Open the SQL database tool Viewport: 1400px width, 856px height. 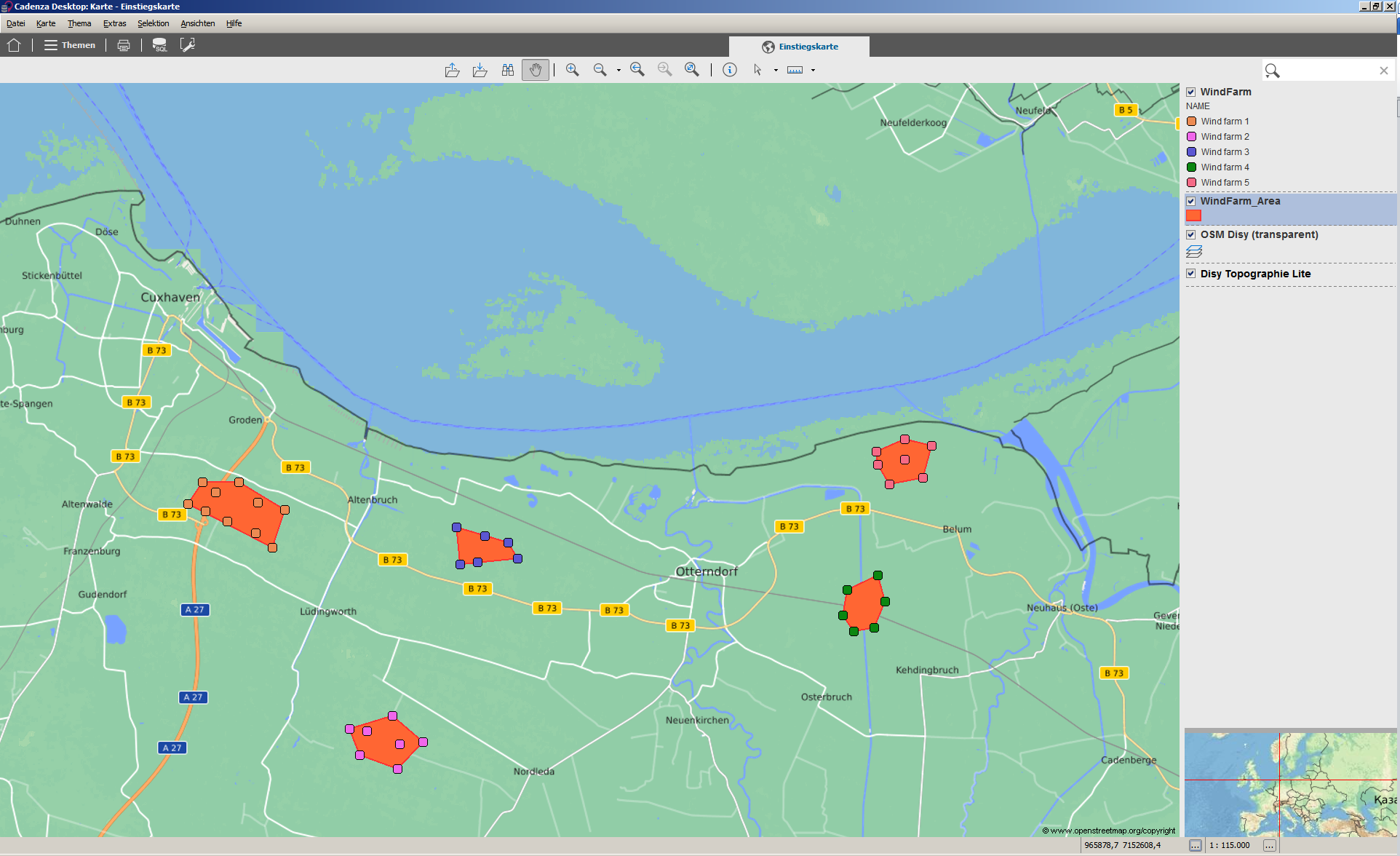click(x=159, y=45)
